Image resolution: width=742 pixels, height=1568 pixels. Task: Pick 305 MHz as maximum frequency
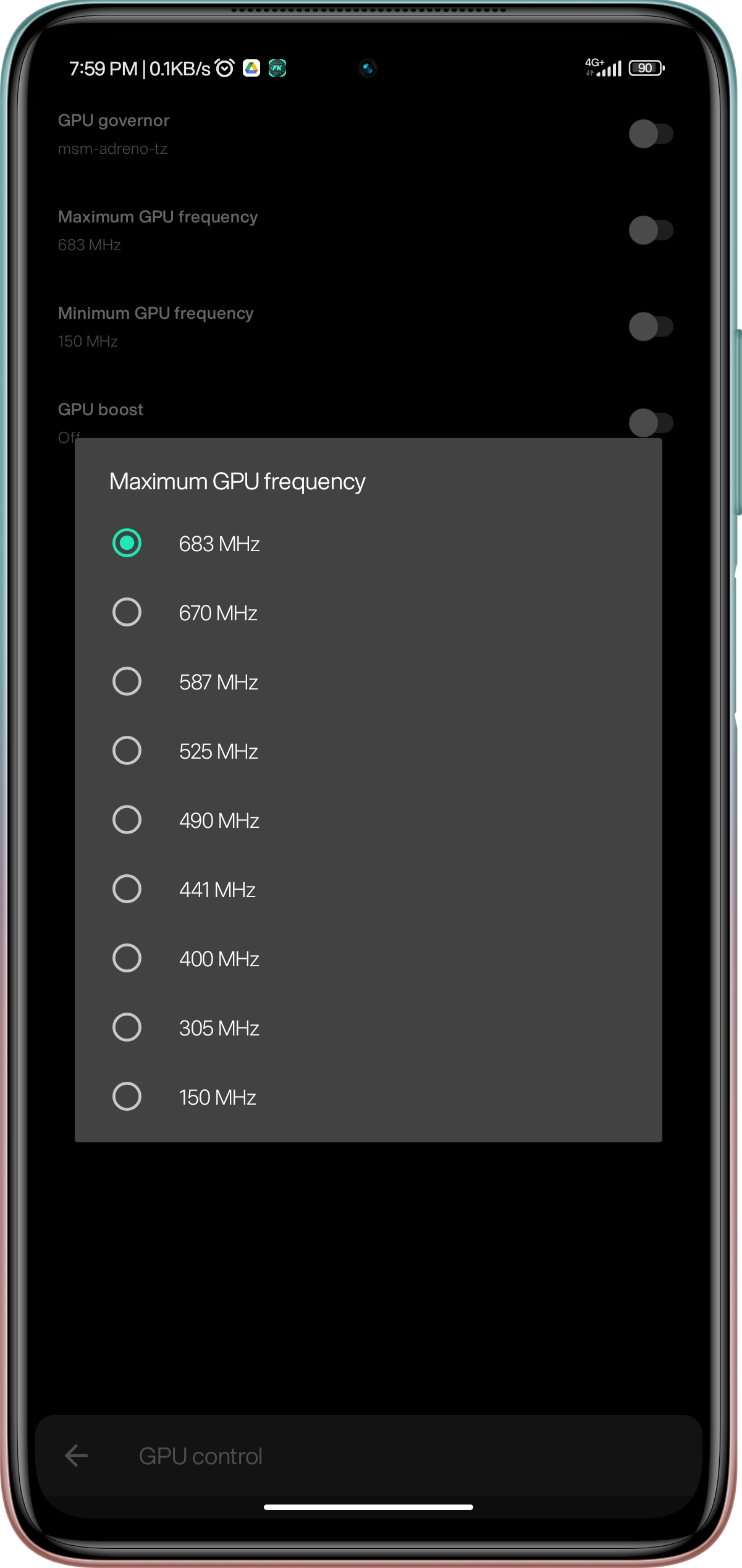click(x=368, y=1027)
